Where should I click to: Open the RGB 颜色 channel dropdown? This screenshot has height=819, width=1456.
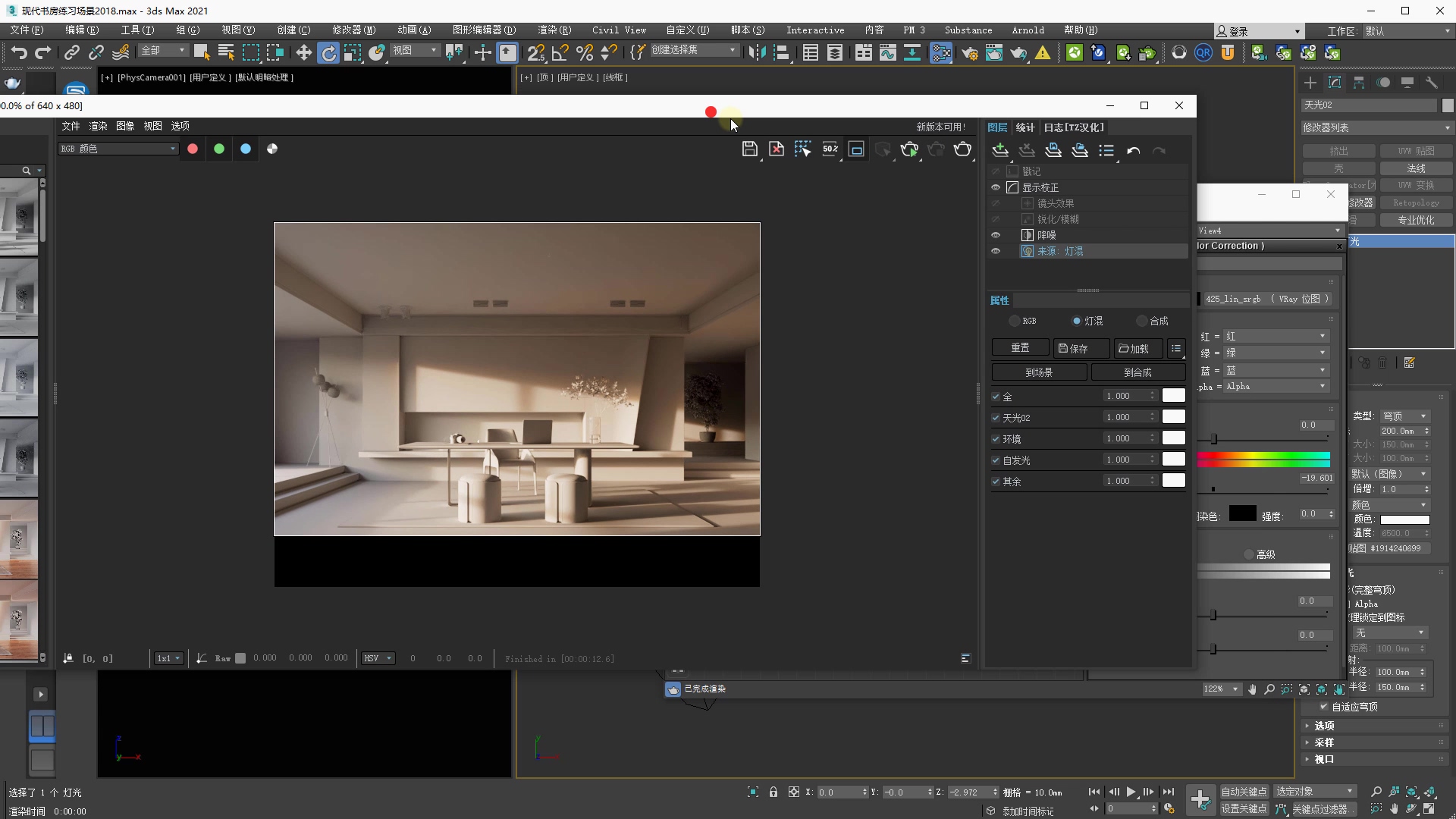click(x=118, y=149)
